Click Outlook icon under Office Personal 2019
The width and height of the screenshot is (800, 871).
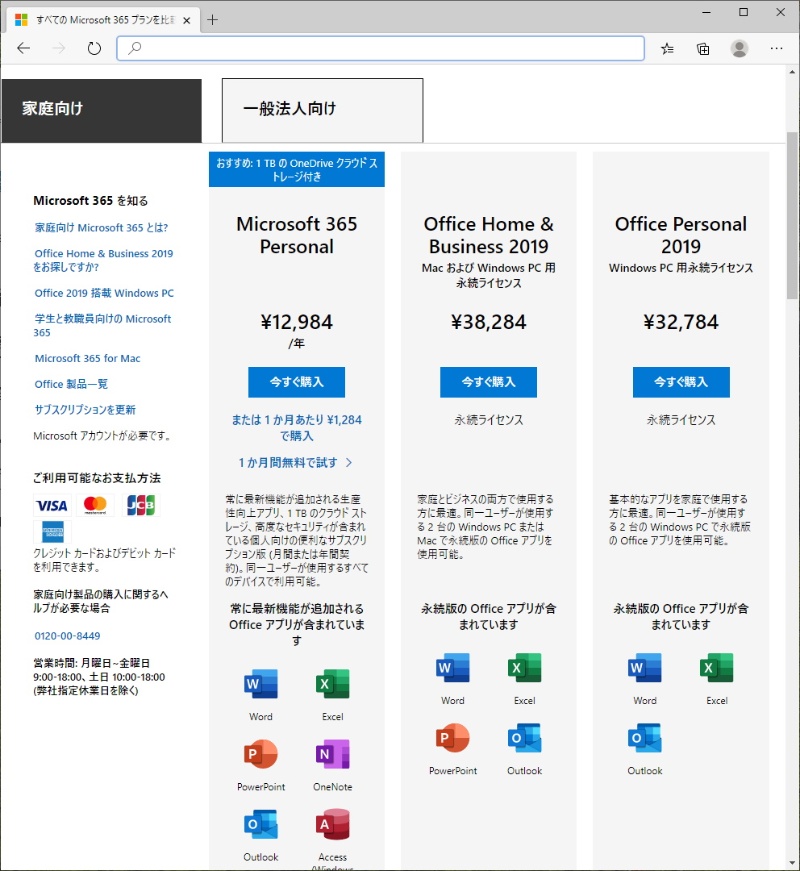(645, 739)
